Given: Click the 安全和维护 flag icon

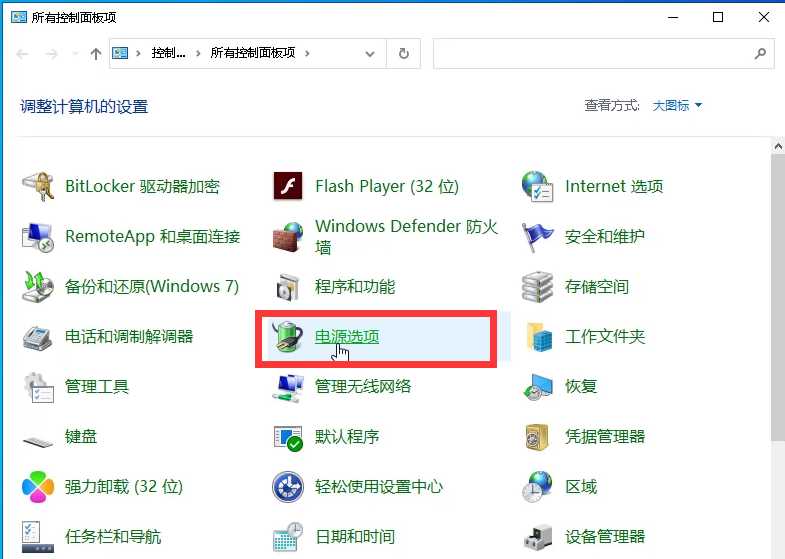Looking at the screenshot, I should pos(538,237).
